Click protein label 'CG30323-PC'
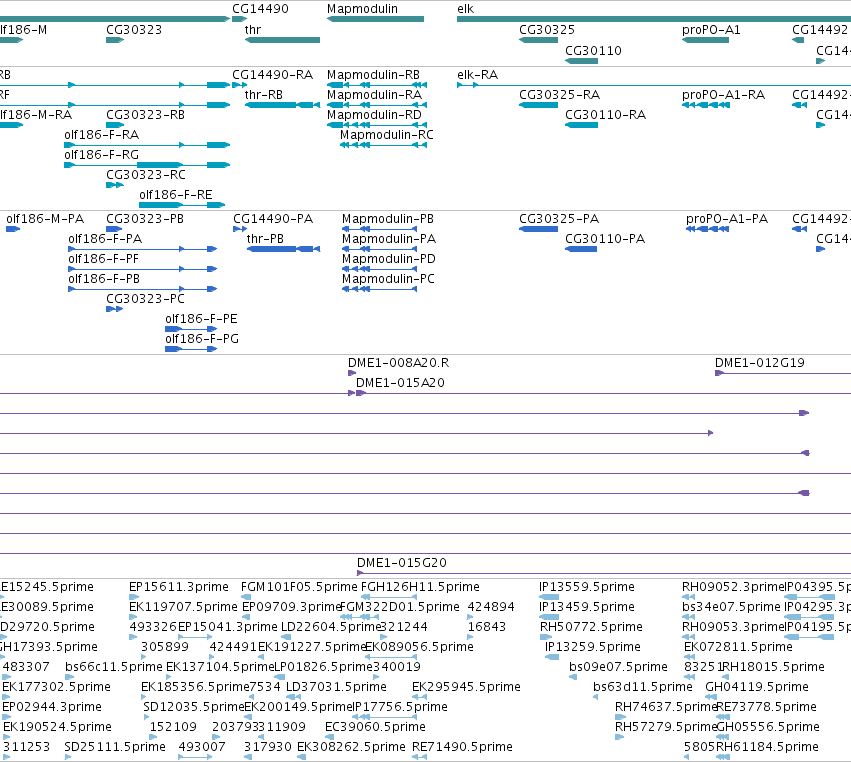Viewport: 851px width, 762px height. click(x=145, y=299)
